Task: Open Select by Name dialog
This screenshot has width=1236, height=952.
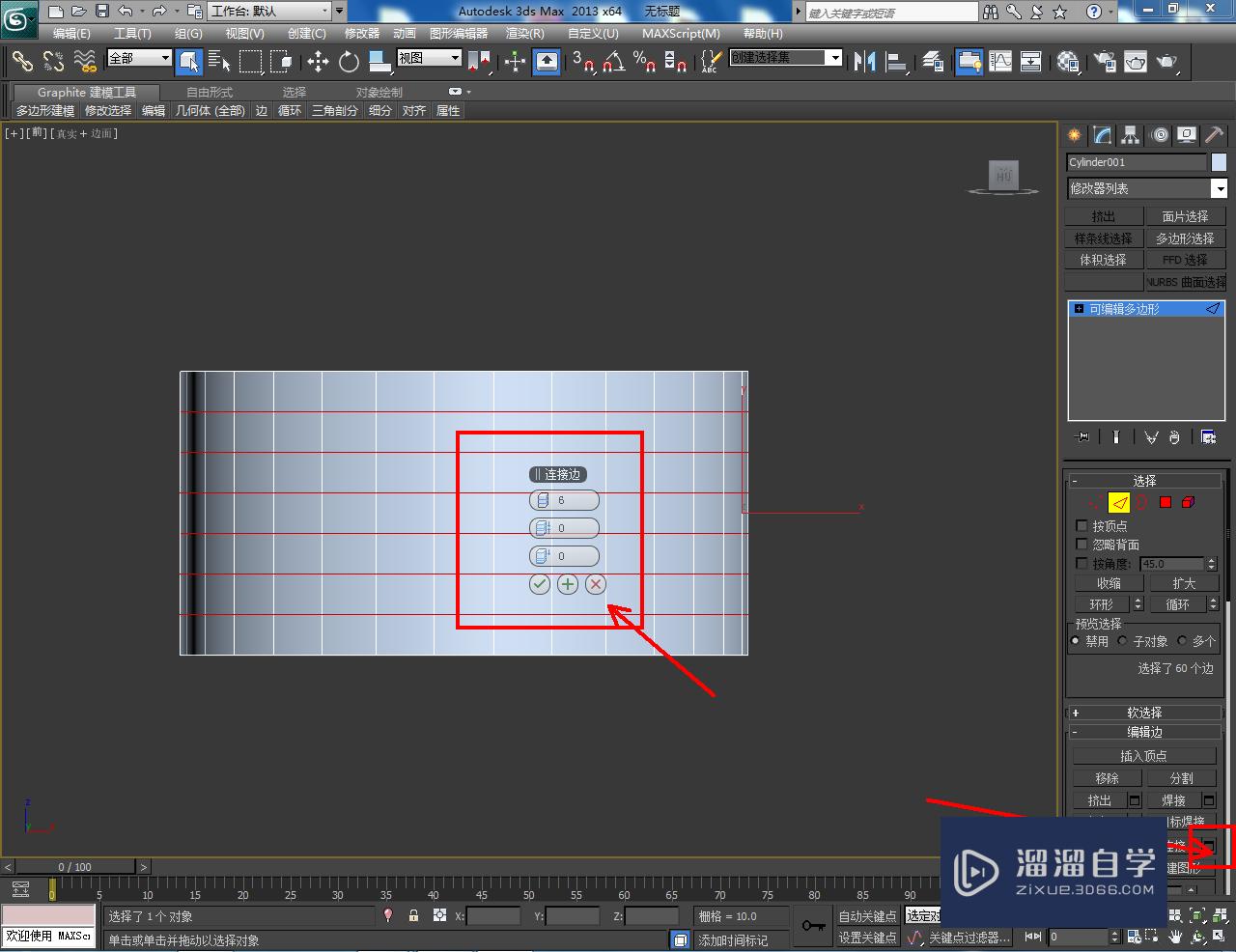Action: pyautogui.click(x=219, y=62)
